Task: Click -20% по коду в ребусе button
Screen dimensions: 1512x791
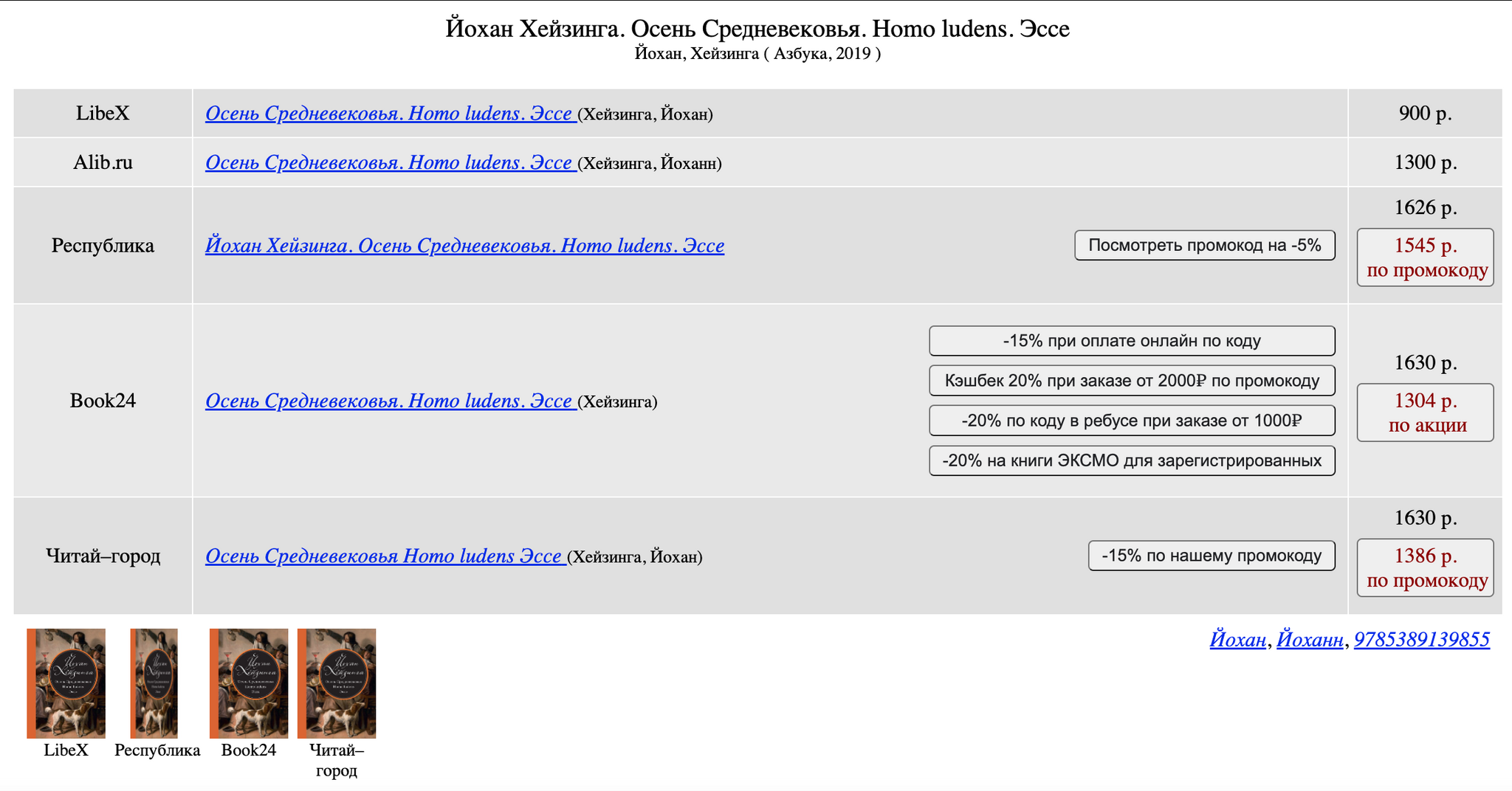Action: (1132, 421)
